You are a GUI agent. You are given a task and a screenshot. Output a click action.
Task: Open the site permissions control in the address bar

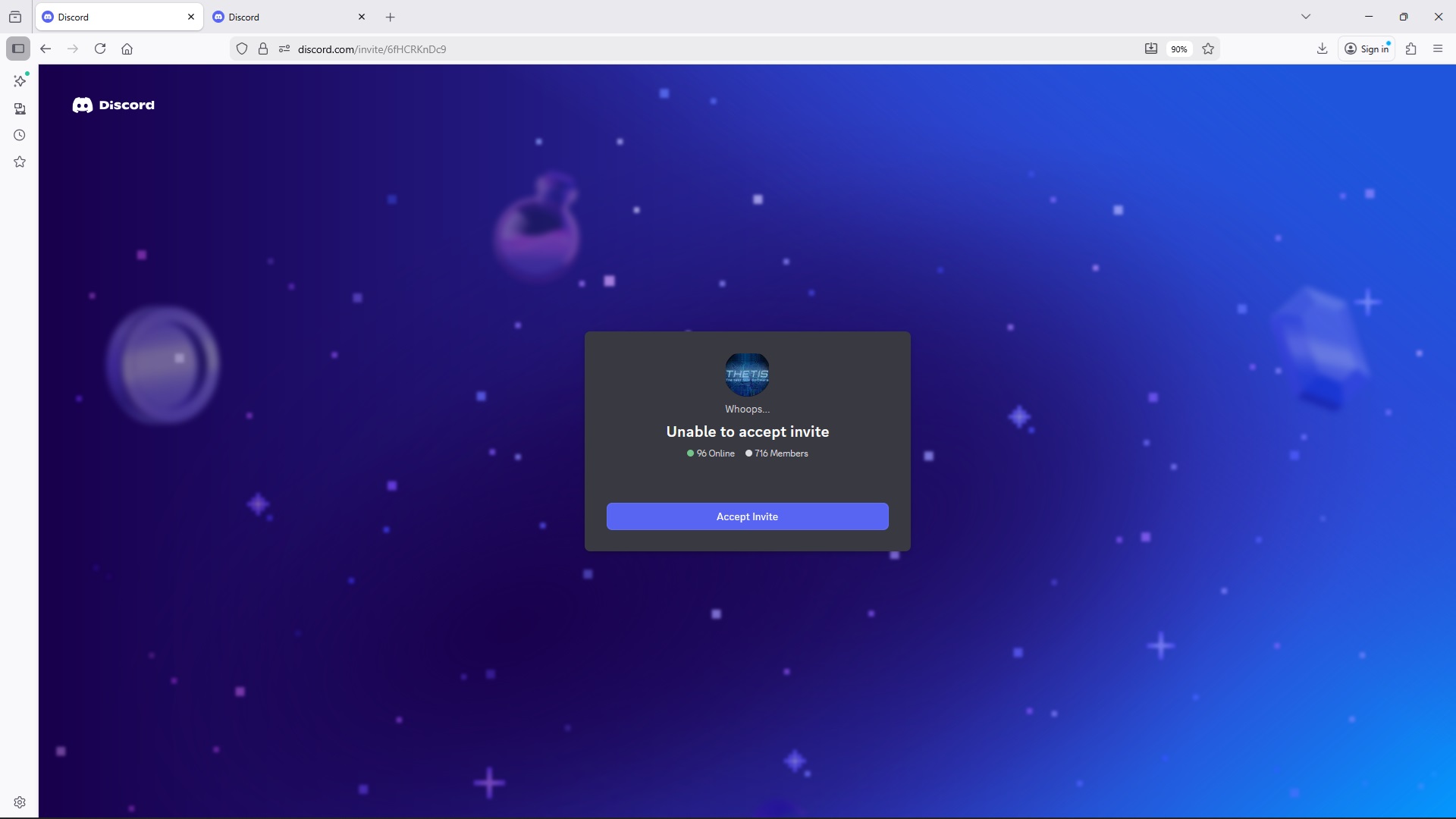(284, 49)
